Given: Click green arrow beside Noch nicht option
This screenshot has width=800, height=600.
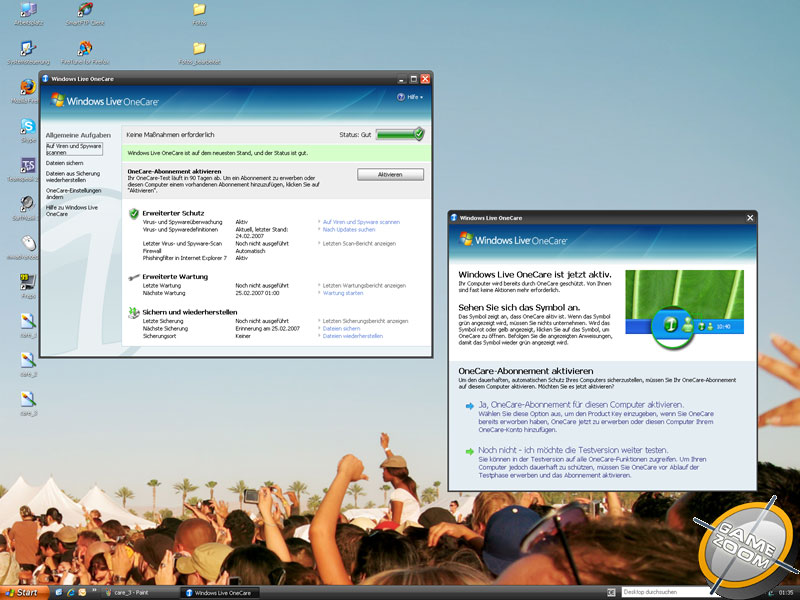Looking at the screenshot, I should [469, 452].
